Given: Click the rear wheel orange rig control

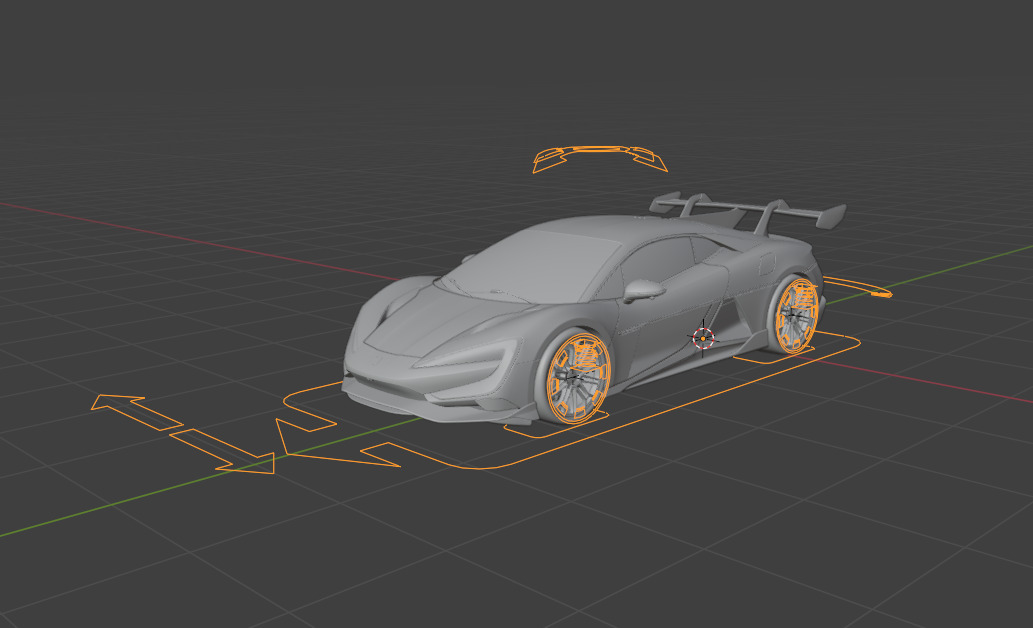Looking at the screenshot, I should [x=796, y=316].
